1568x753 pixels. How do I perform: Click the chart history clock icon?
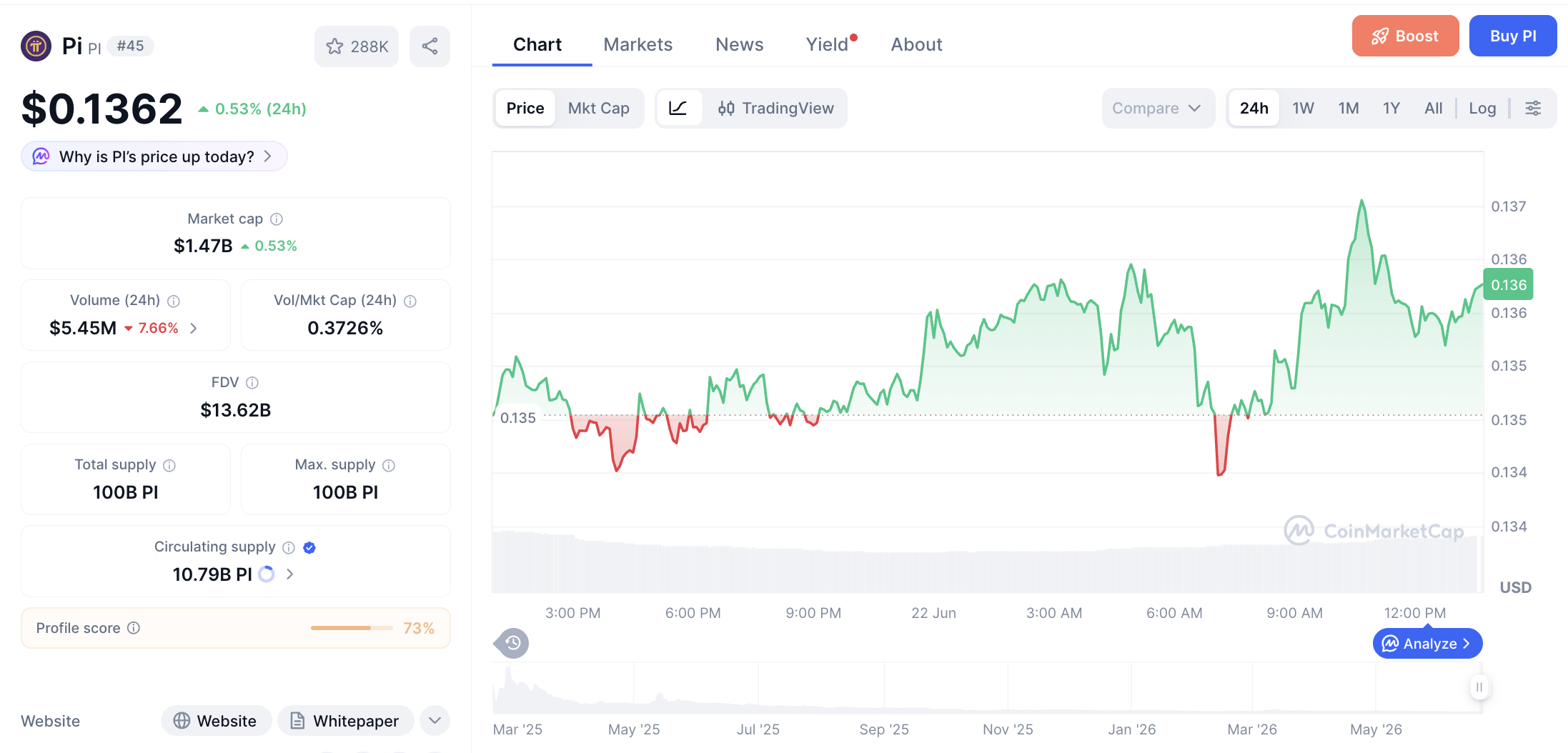tap(512, 644)
